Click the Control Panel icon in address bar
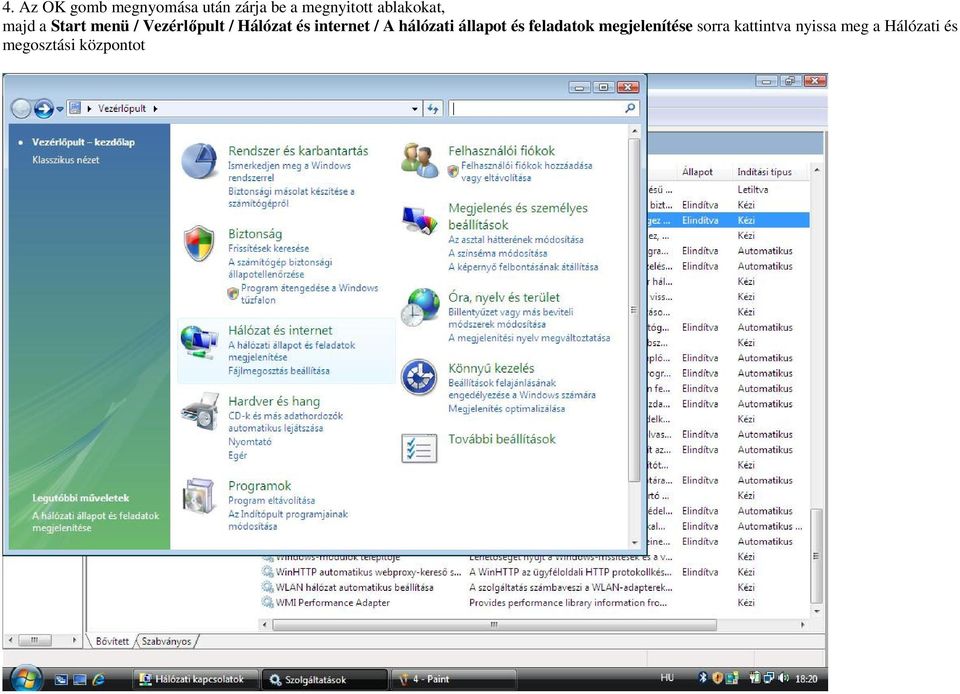Screen dimensions: 960x694 coord(75,108)
